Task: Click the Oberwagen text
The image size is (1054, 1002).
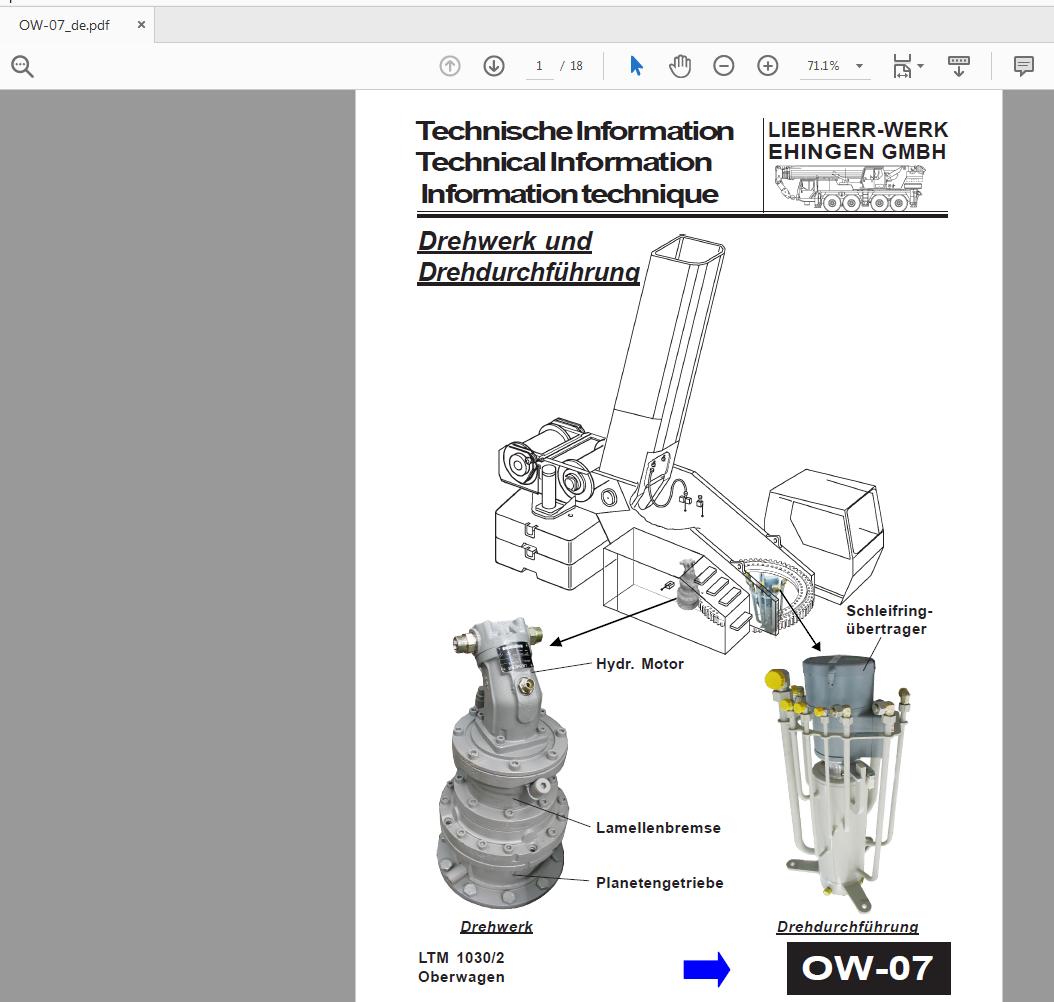Action: coord(461,977)
